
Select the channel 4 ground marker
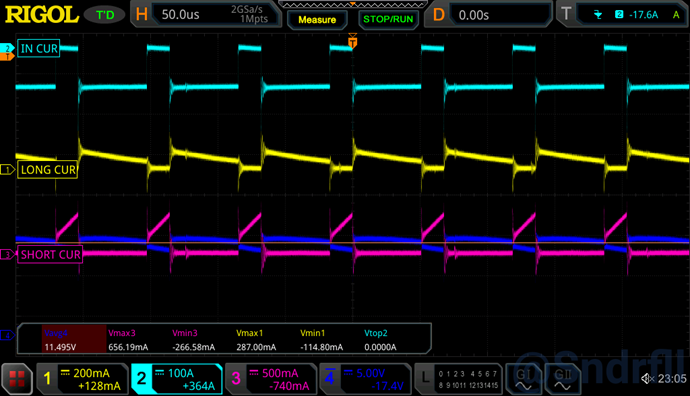(x=7, y=336)
